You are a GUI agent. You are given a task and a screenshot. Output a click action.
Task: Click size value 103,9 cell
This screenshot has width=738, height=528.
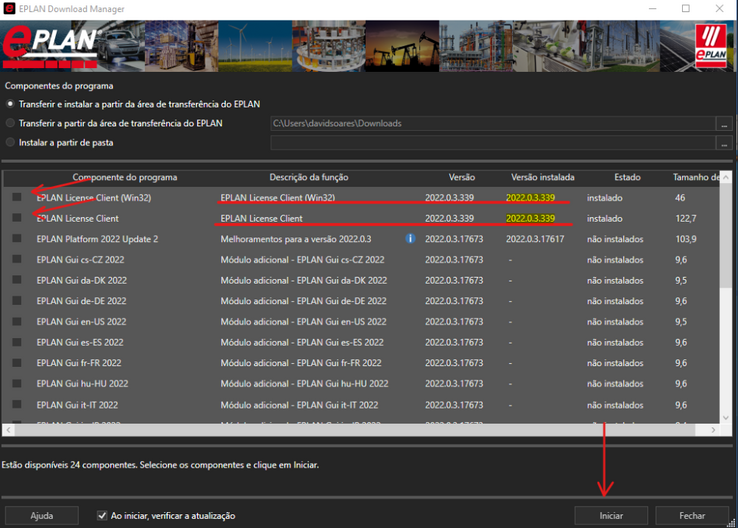(686, 239)
